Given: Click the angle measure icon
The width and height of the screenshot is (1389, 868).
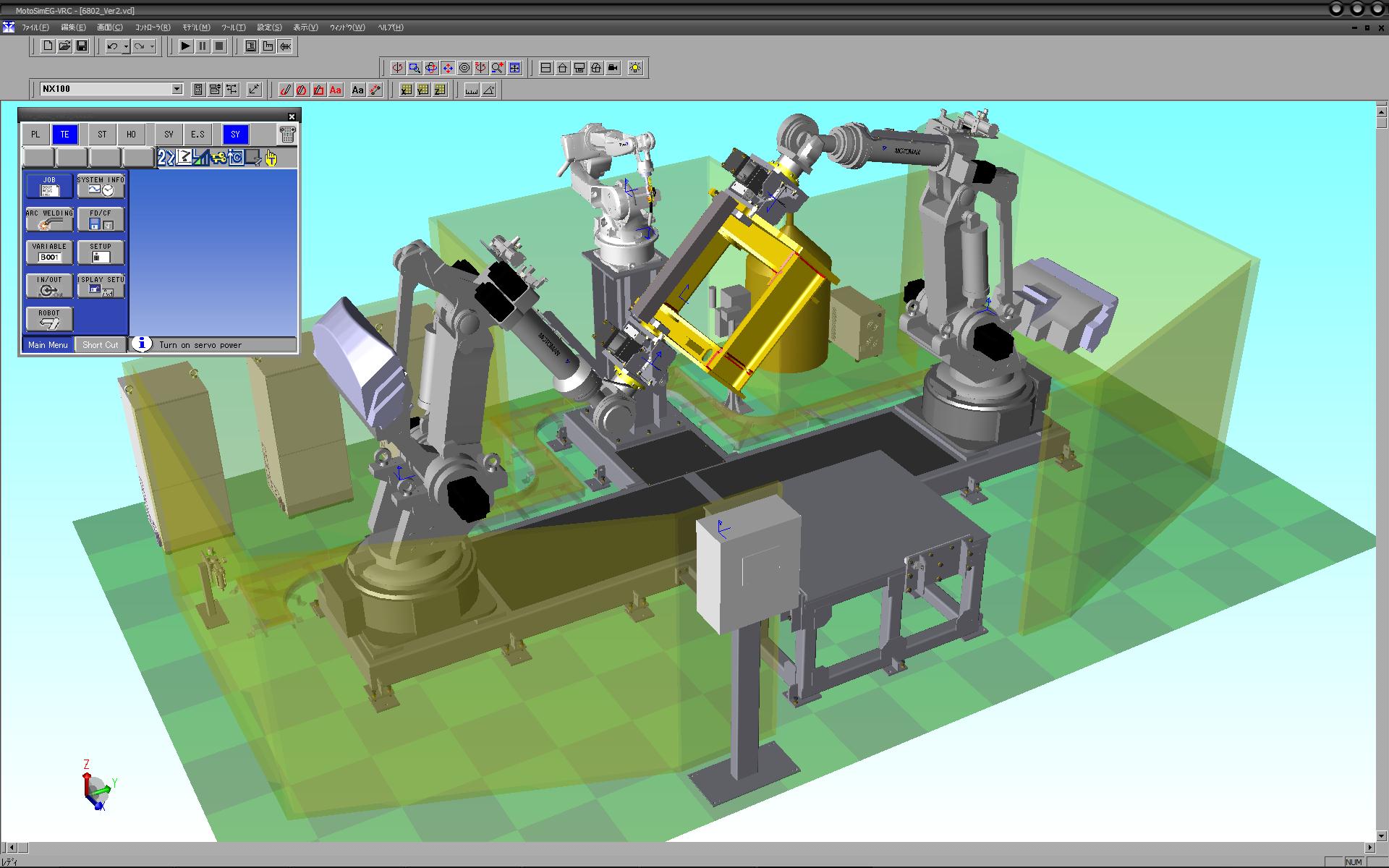Looking at the screenshot, I should (x=489, y=90).
